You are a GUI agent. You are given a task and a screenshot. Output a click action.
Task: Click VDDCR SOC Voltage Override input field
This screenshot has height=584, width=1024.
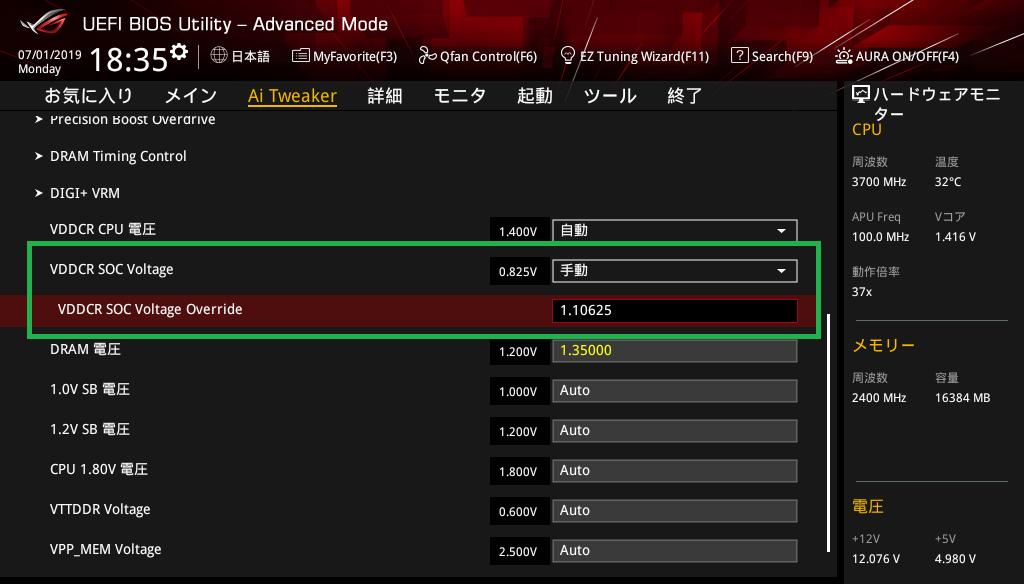pyautogui.click(x=675, y=310)
